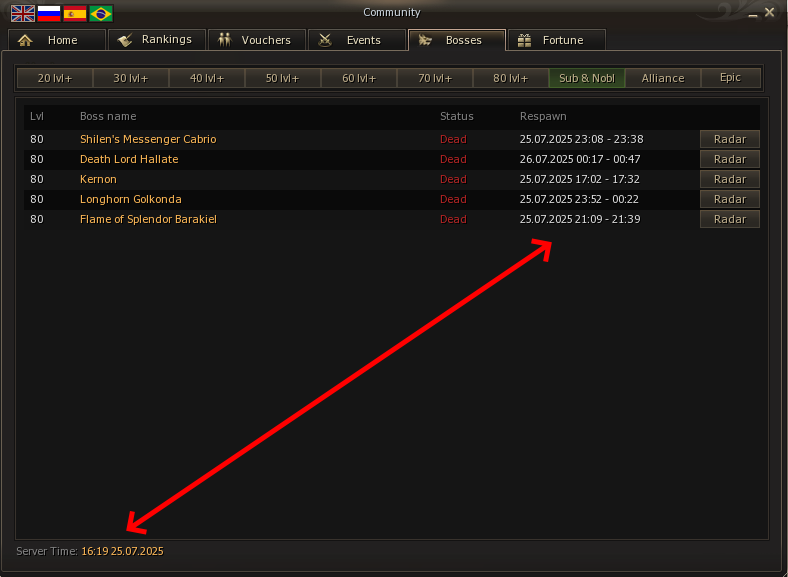Viewport: 788px width, 577px height.
Task: Click the Boss name column header
Action: (x=108, y=116)
